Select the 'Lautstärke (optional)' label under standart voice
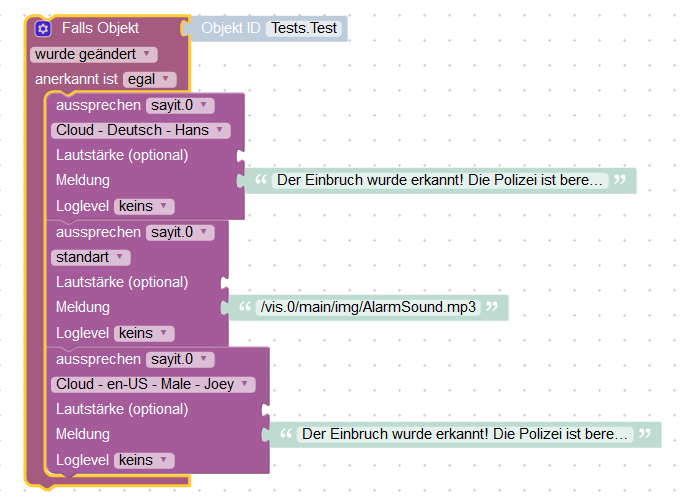The height and width of the screenshot is (503, 683). 122,283
